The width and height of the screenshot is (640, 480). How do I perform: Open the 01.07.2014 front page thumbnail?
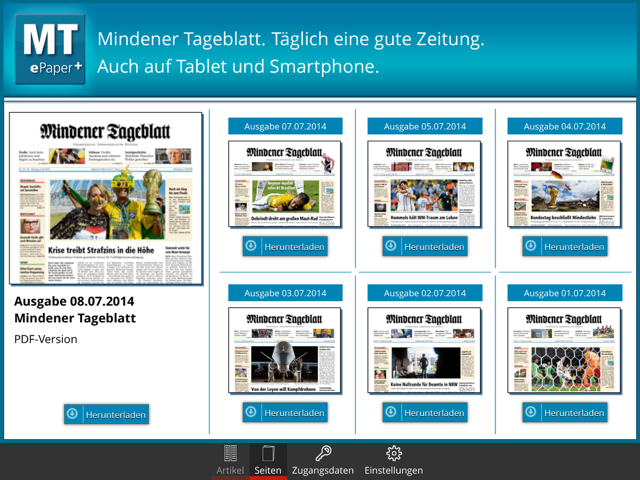[564, 350]
